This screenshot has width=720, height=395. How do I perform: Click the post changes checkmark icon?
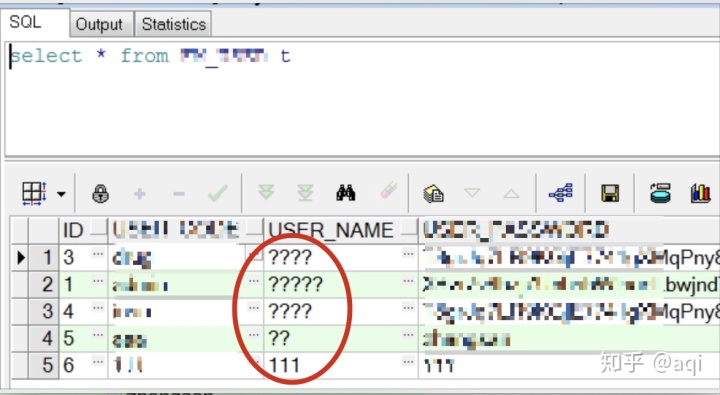click(217, 193)
